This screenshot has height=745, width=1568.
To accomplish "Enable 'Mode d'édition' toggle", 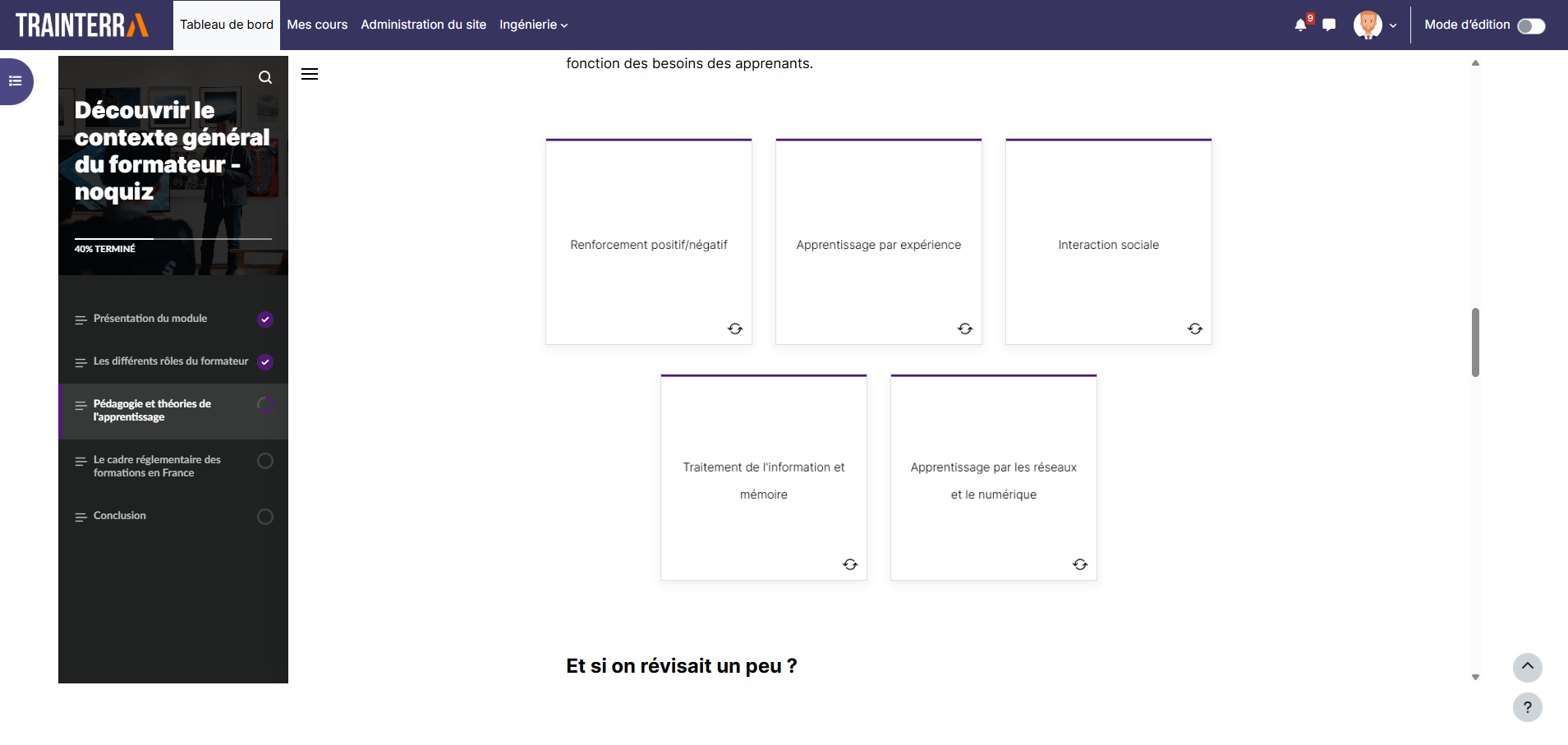I will pyautogui.click(x=1531, y=25).
